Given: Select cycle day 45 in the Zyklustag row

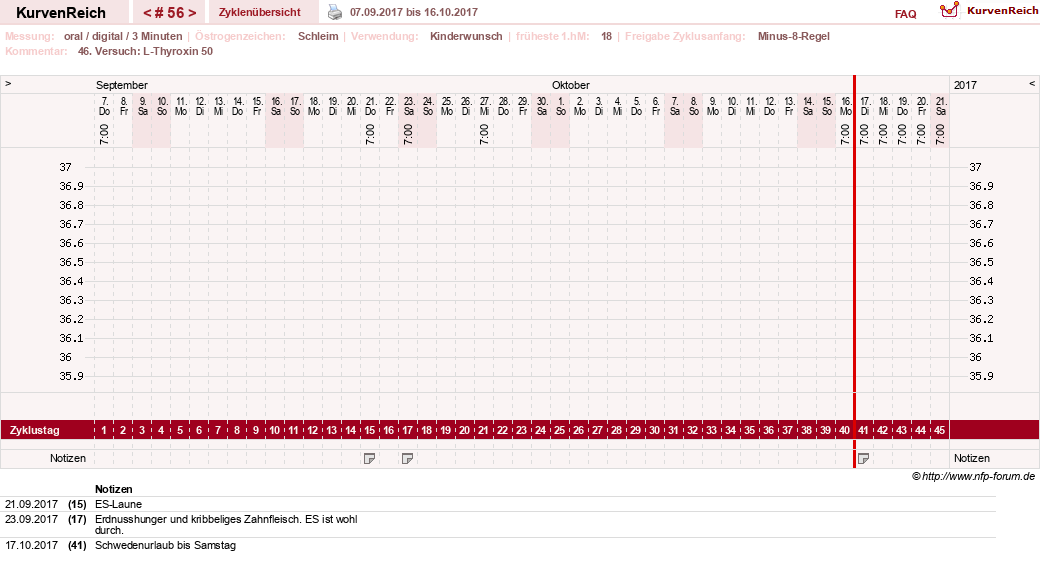Looking at the screenshot, I should 939,430.
